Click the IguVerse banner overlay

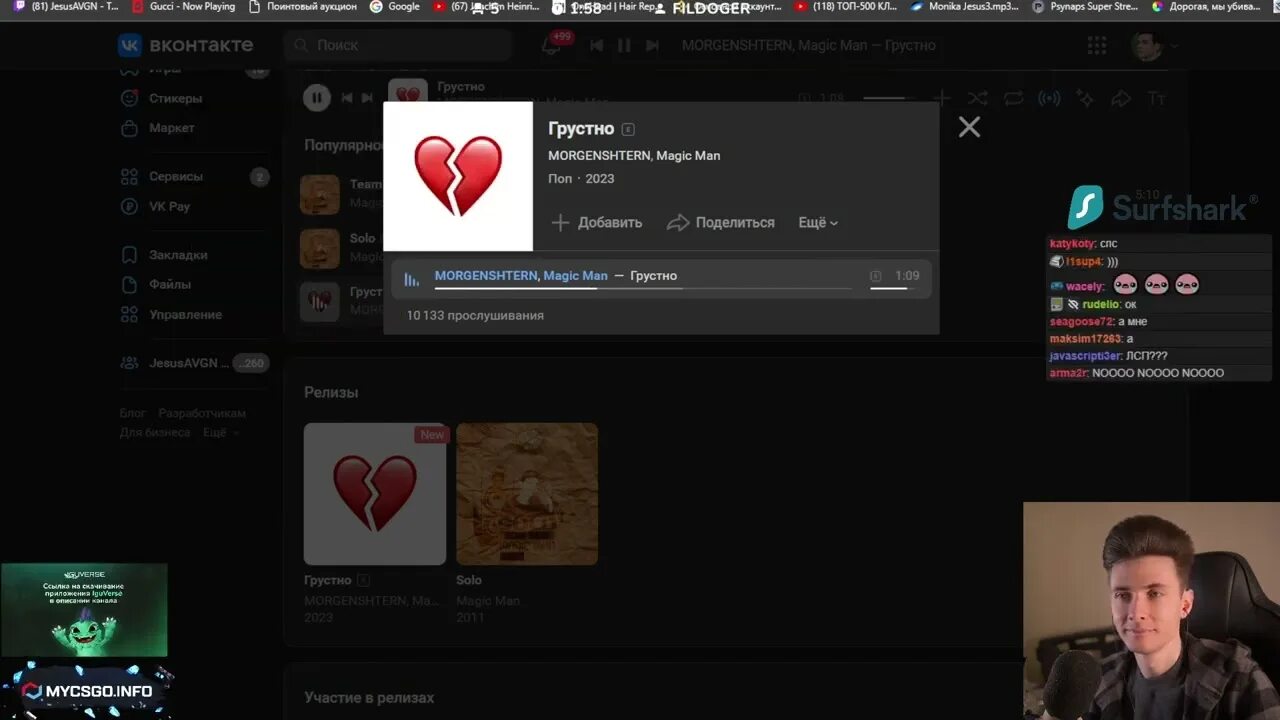(x=84, y=610)
